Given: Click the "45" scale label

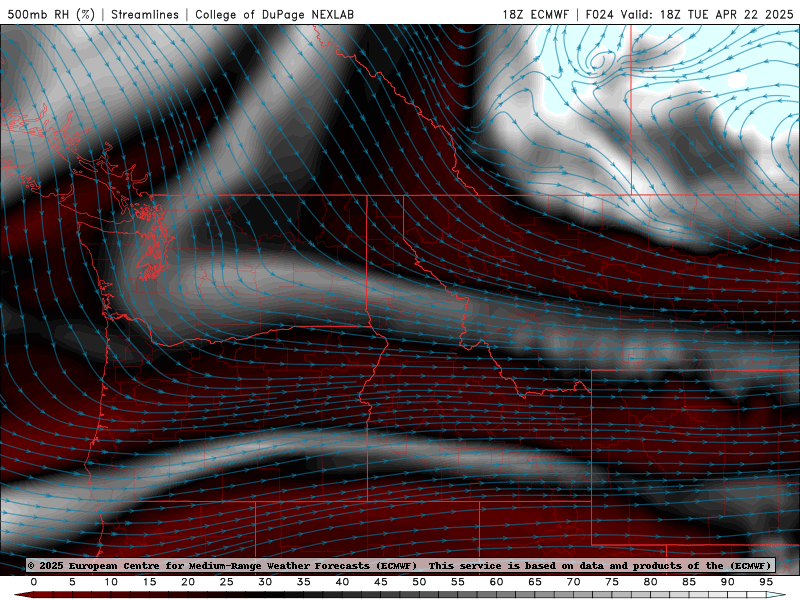Looking at the screenshot, I should pyautogui.click(x=381, y=582).
